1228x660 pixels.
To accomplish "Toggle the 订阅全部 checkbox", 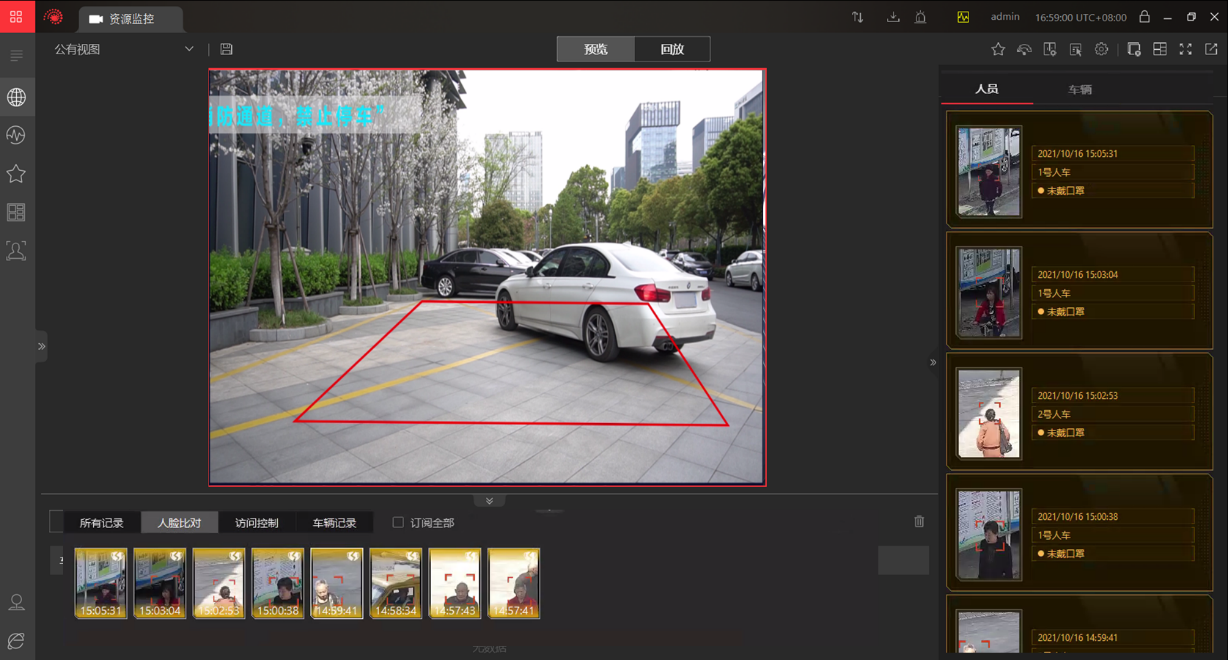I will point(398,522).
